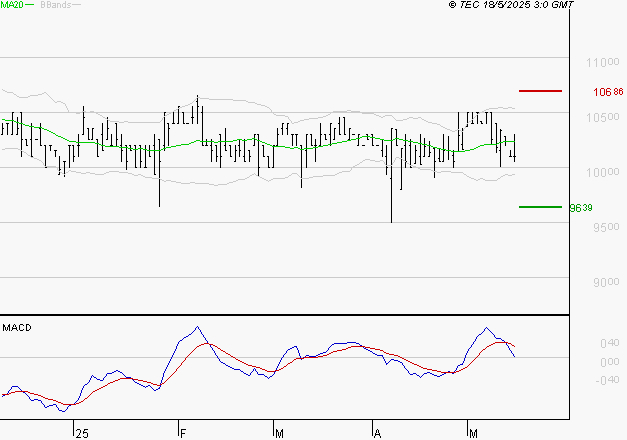
Task: Select the green 96.39 support value
Action: pyautogui.click(x=581, y=208)
